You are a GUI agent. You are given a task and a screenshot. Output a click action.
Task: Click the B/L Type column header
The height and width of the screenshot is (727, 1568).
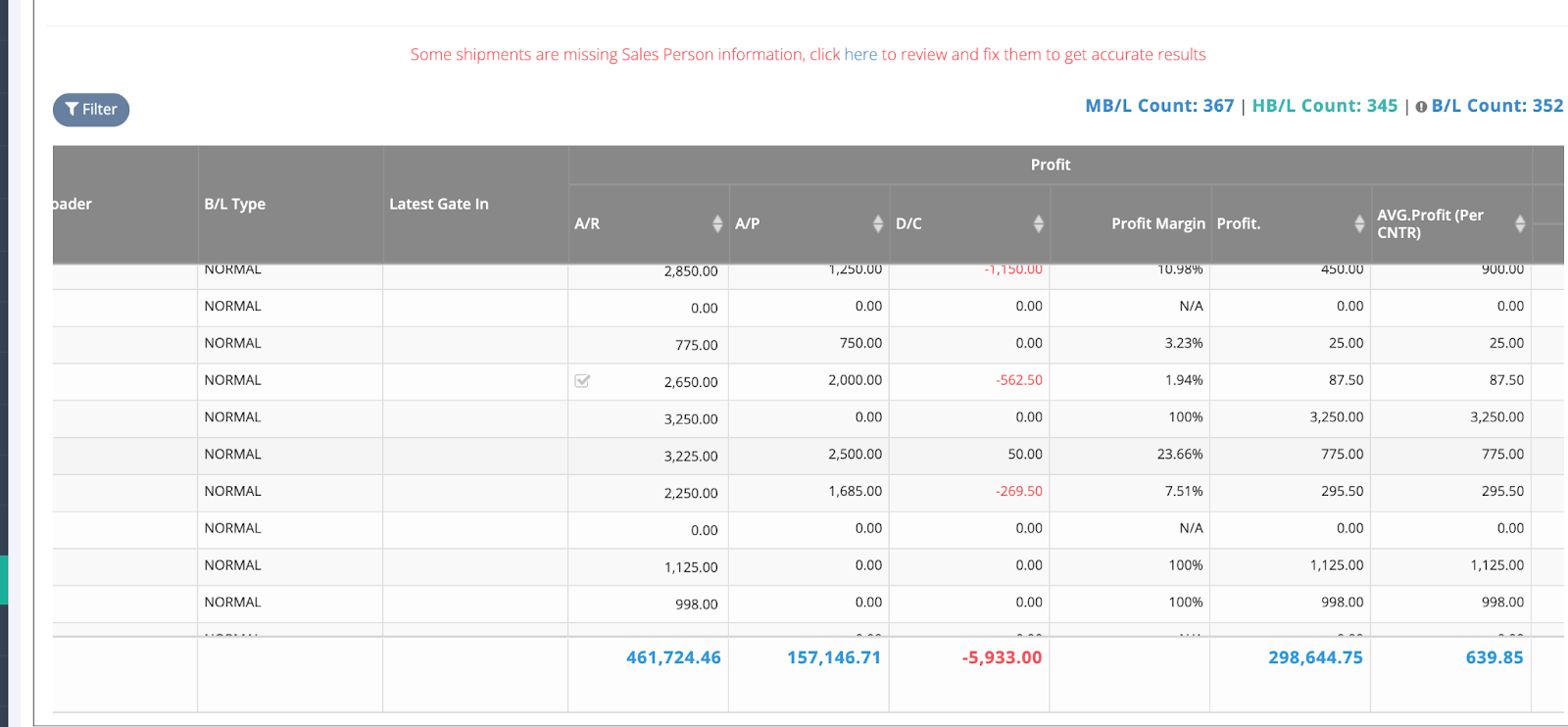[235, 204]
